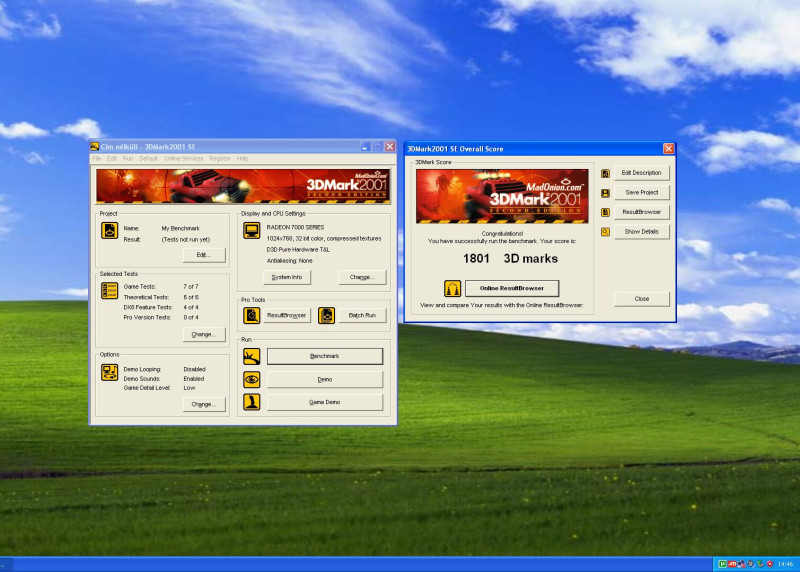Start the Benchmark run
The image size is (800, 572).
coord(324,356)
